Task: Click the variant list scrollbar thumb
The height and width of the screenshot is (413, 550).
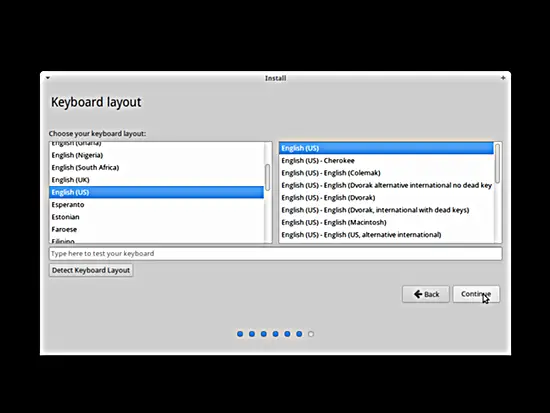Action: (497, 163)
